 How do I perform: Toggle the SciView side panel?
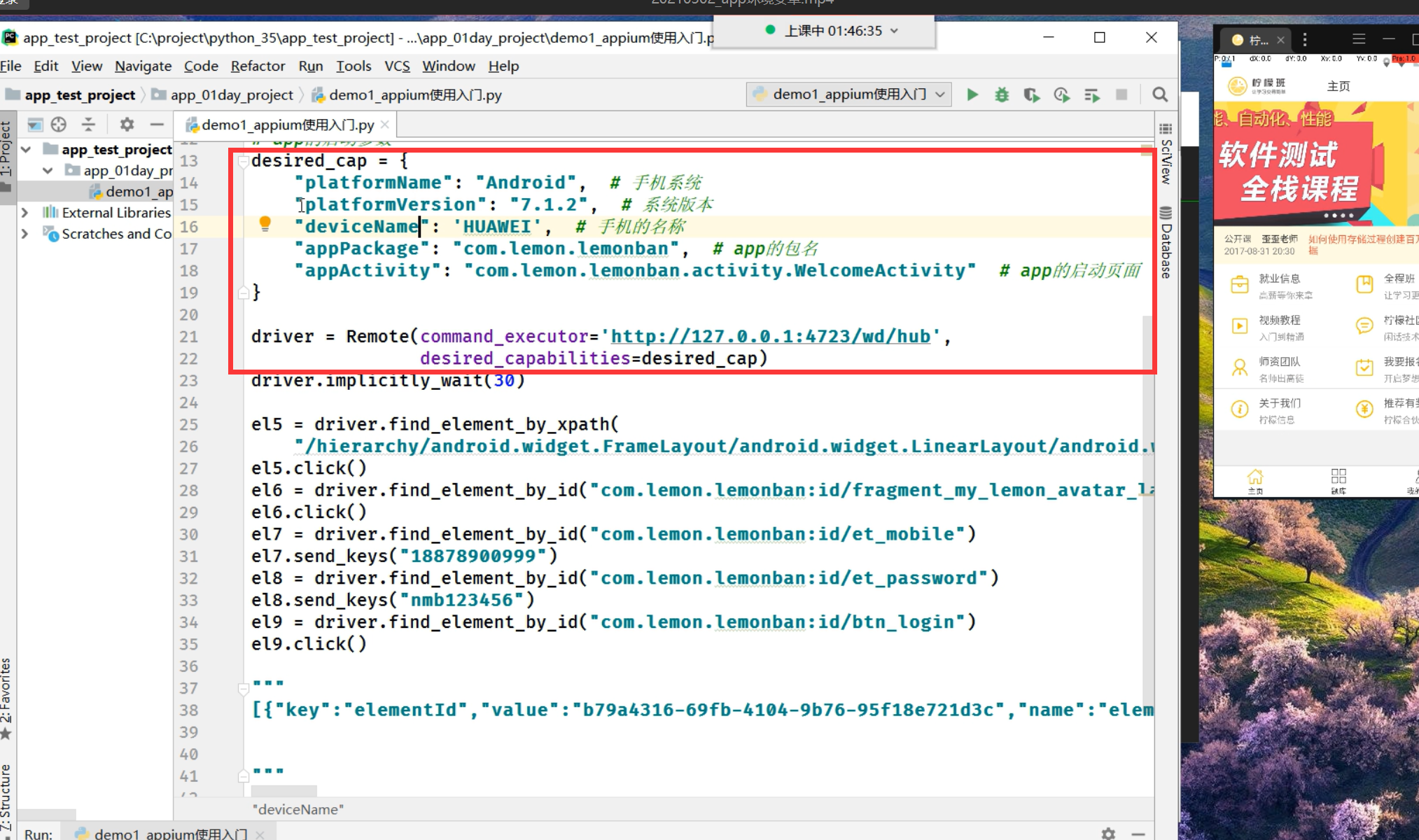coord(1166,154)
